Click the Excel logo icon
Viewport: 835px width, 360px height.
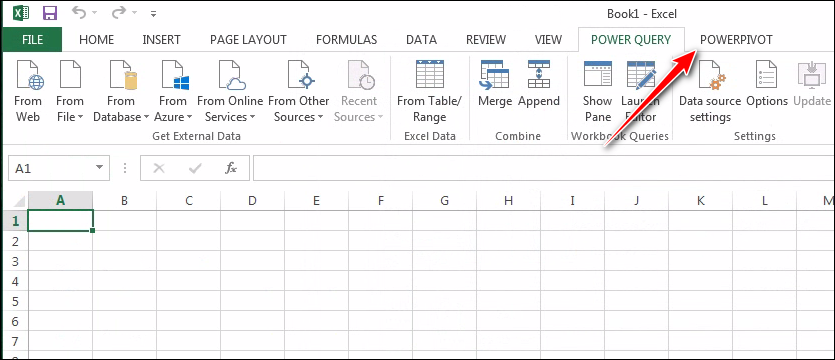(20, 13)
